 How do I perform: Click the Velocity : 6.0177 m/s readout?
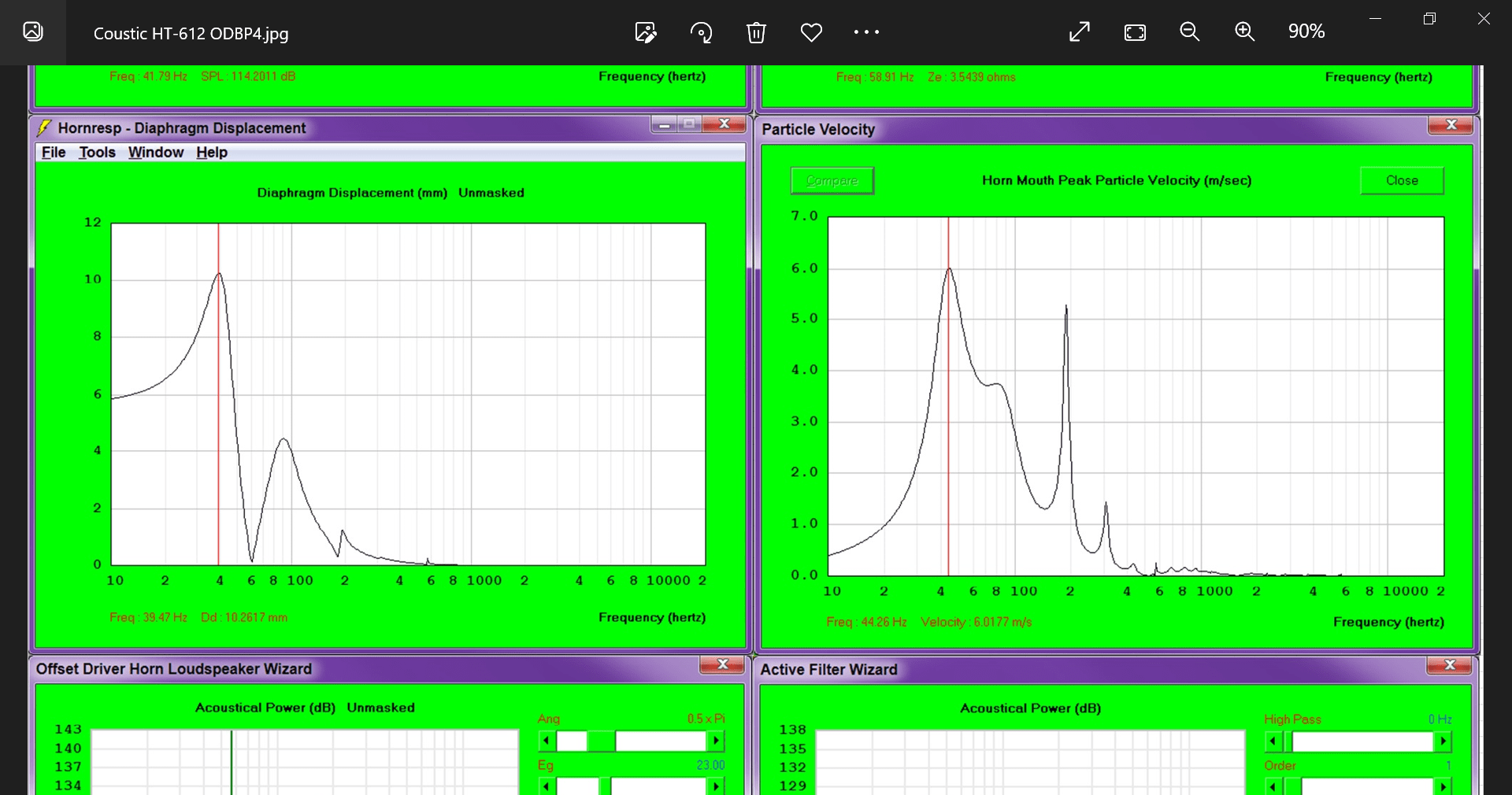(976, 622)
